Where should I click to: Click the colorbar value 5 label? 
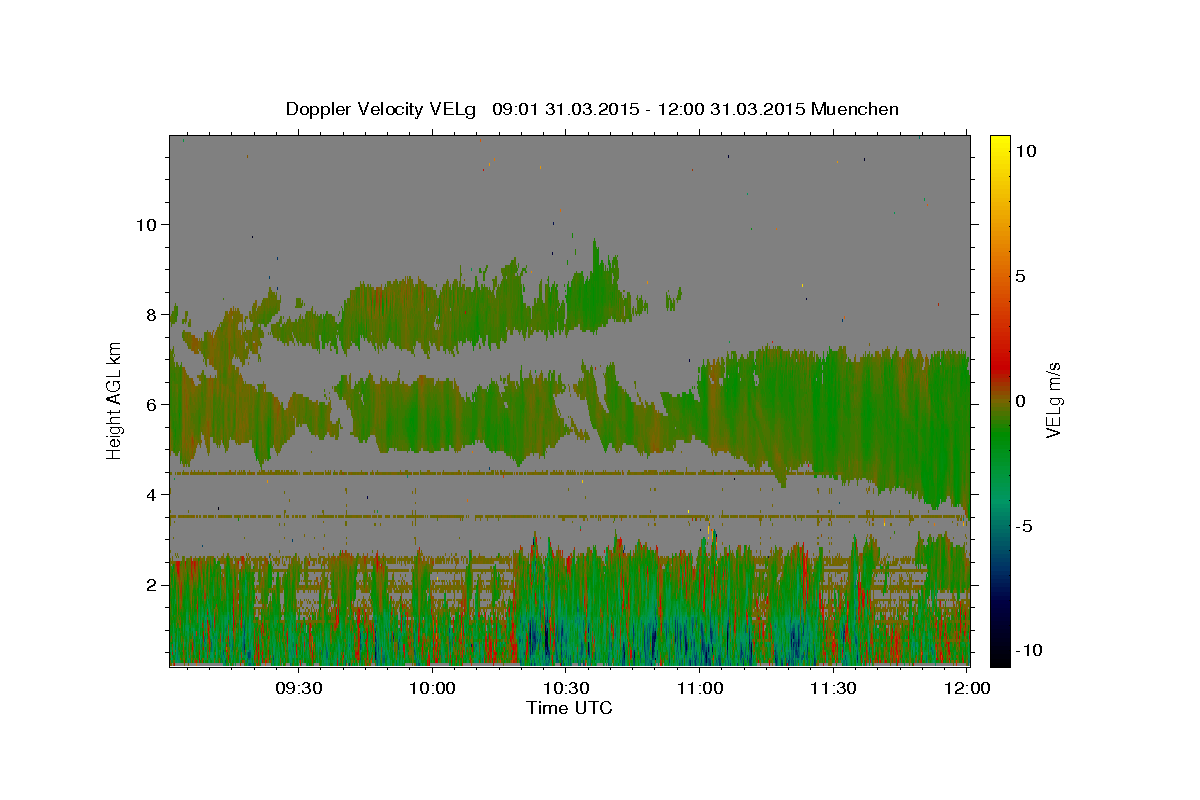pos(1020,276)
